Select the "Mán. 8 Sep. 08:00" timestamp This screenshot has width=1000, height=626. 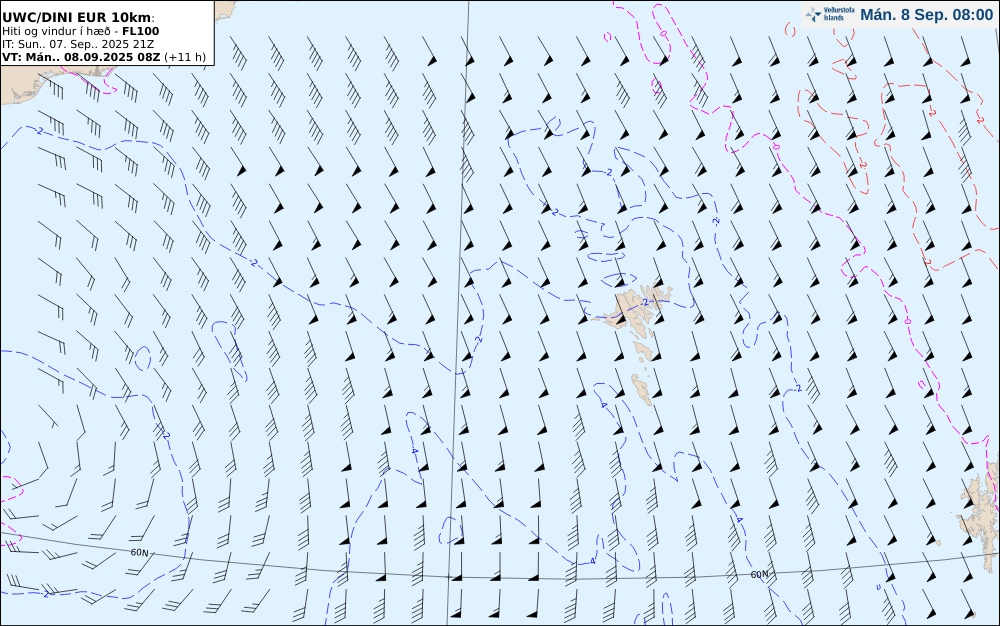point(926,15)
